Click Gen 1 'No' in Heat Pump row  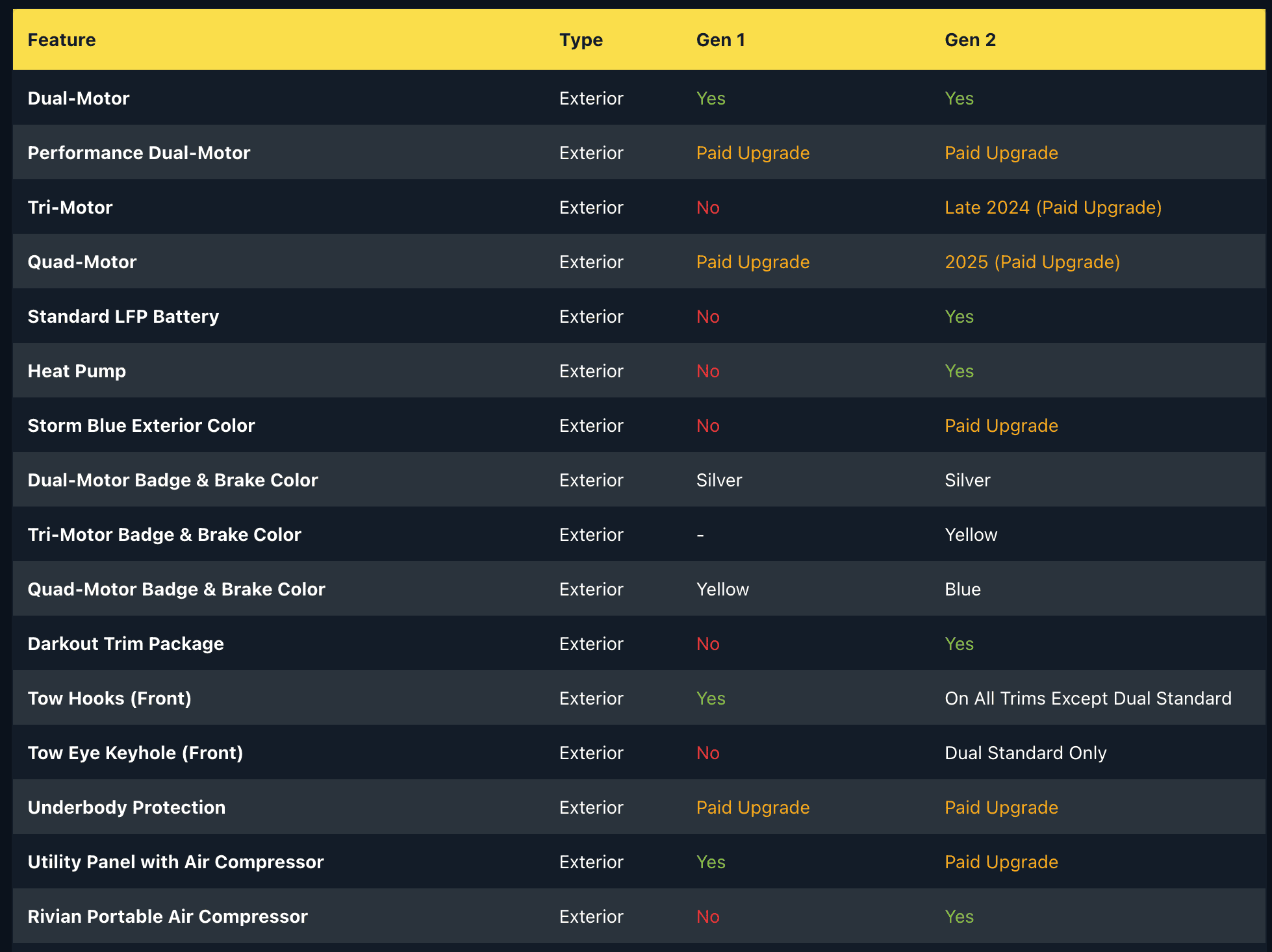[x=708, y=371]
